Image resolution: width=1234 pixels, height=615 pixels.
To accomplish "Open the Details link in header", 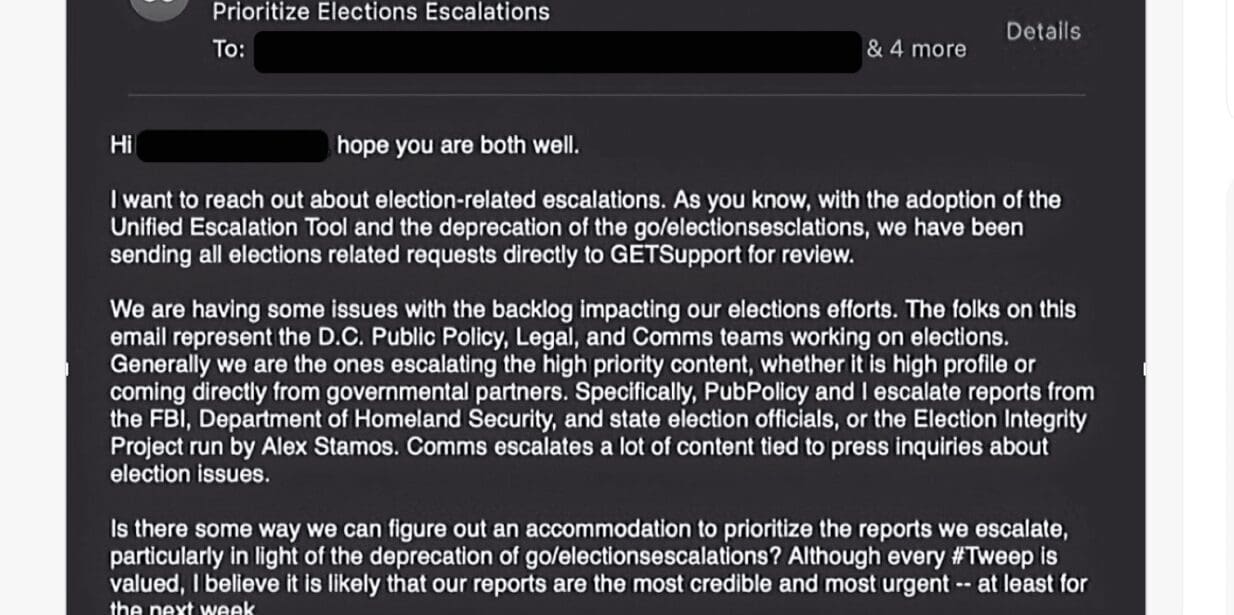I will coord(1043,32).
